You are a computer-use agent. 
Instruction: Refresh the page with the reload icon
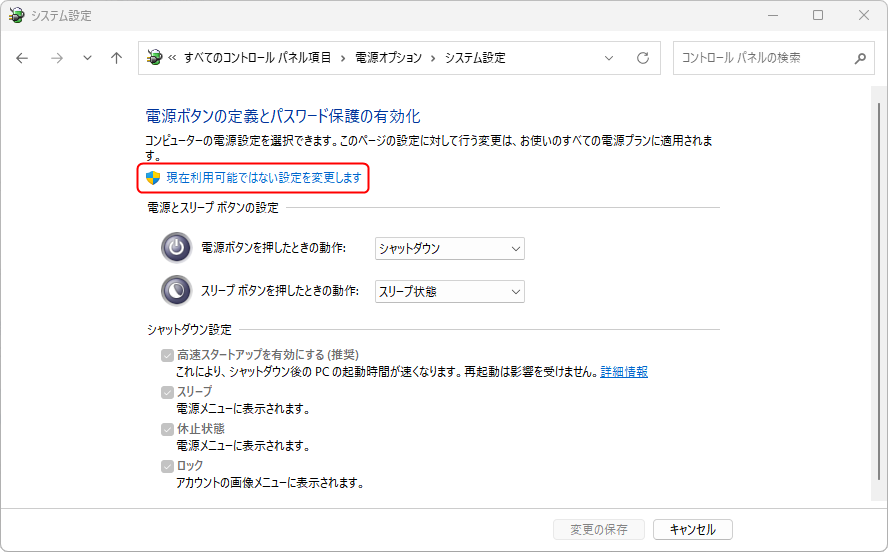(643, 58)
